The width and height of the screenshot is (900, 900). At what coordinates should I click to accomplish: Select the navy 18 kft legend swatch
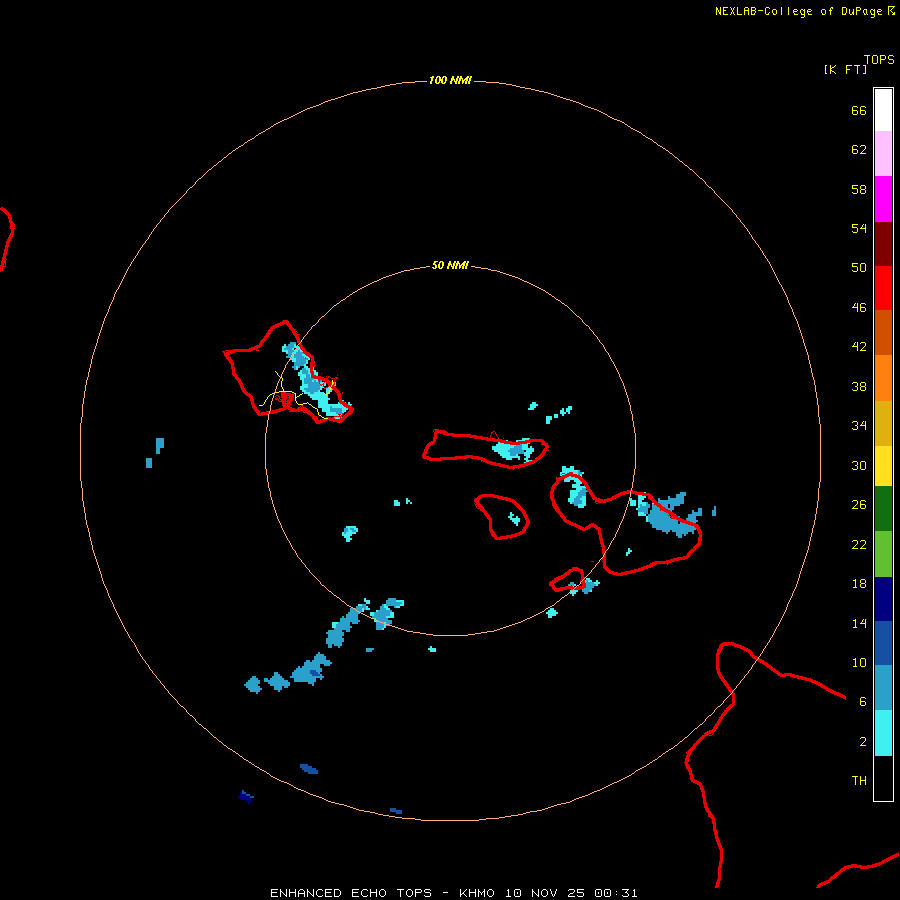pyautogui.click(x=883, y=599)
